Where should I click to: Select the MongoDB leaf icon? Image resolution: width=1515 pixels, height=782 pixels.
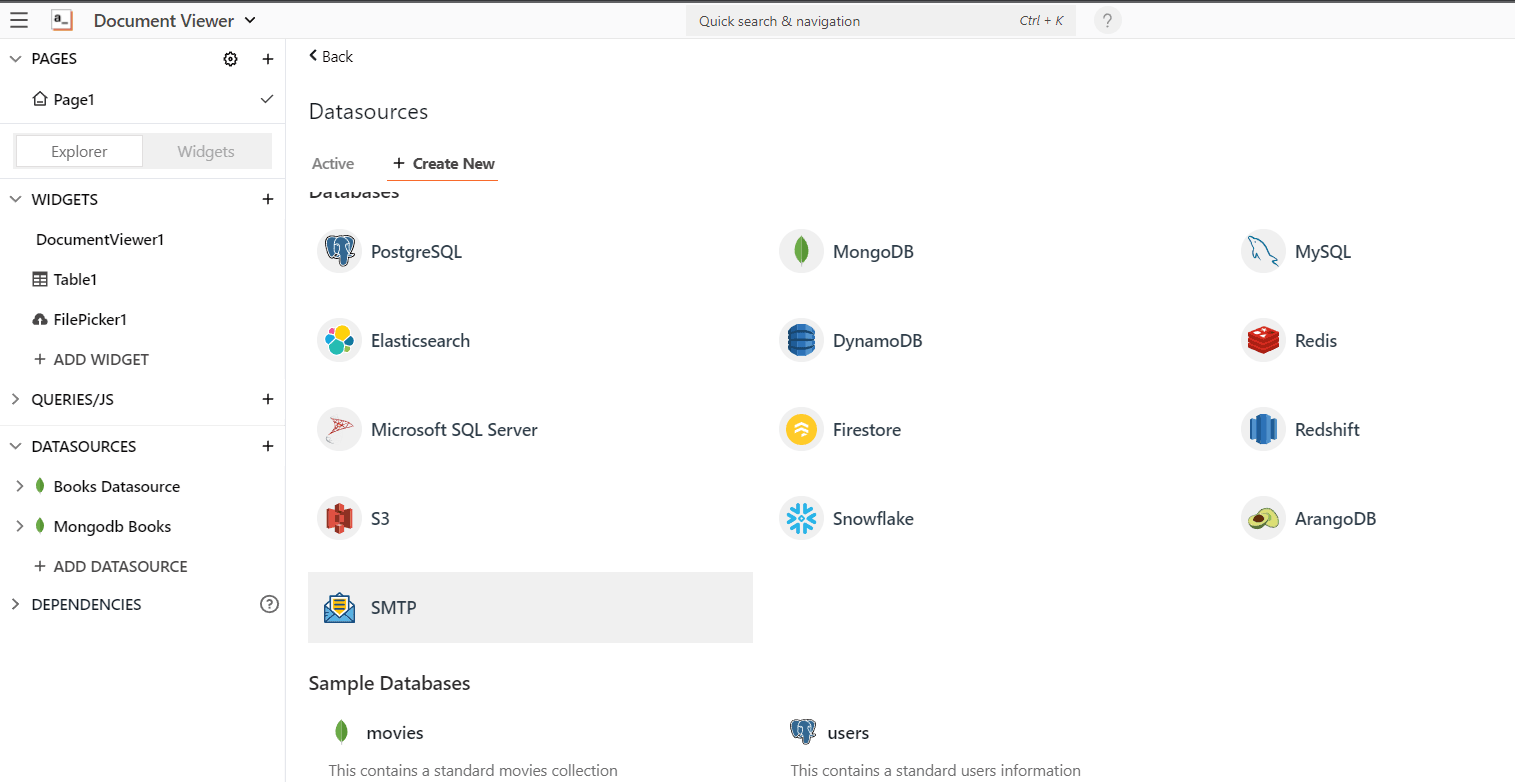(x=801, y=251)
